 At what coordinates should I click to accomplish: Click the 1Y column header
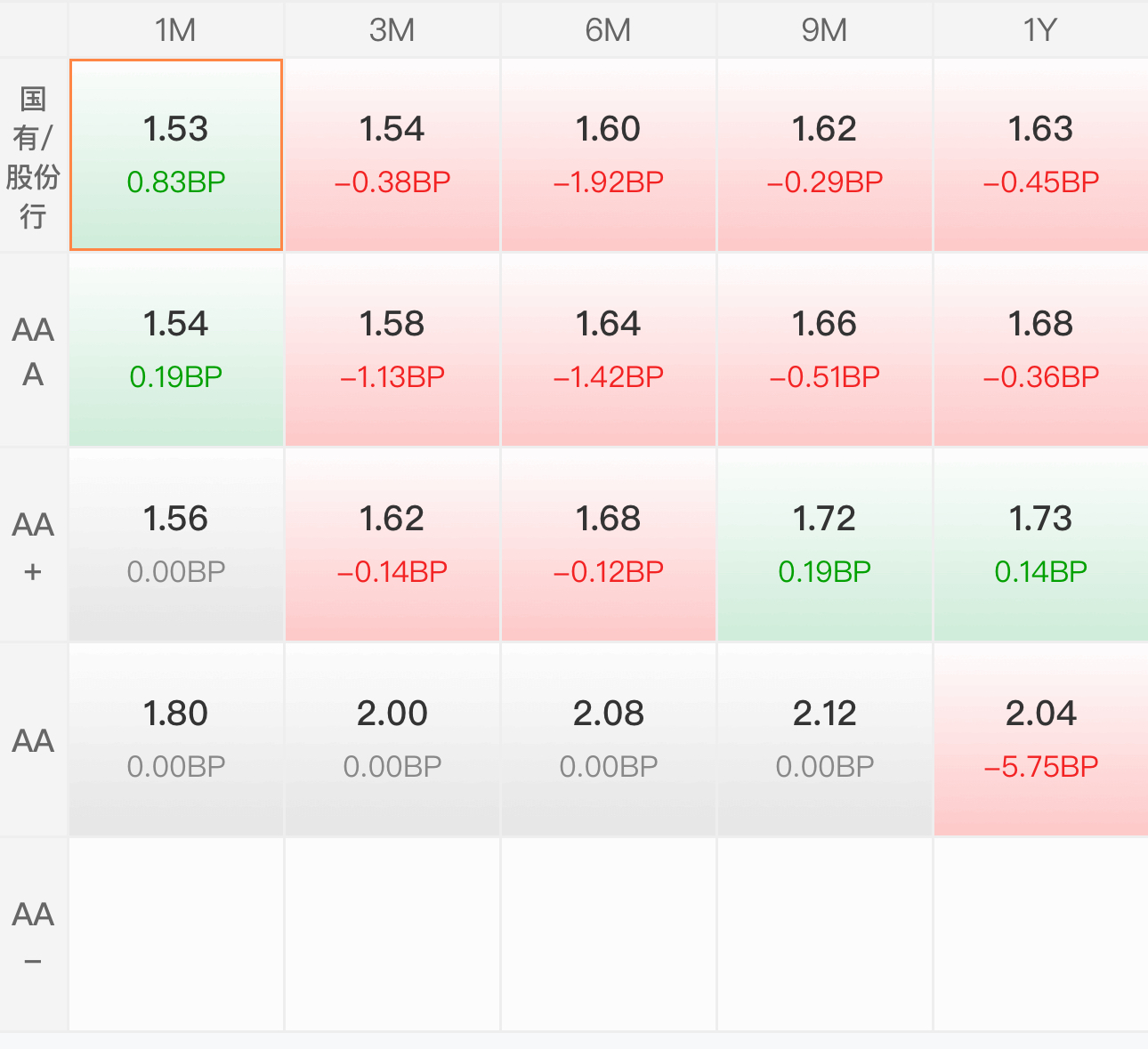(x=1040, y=29)
